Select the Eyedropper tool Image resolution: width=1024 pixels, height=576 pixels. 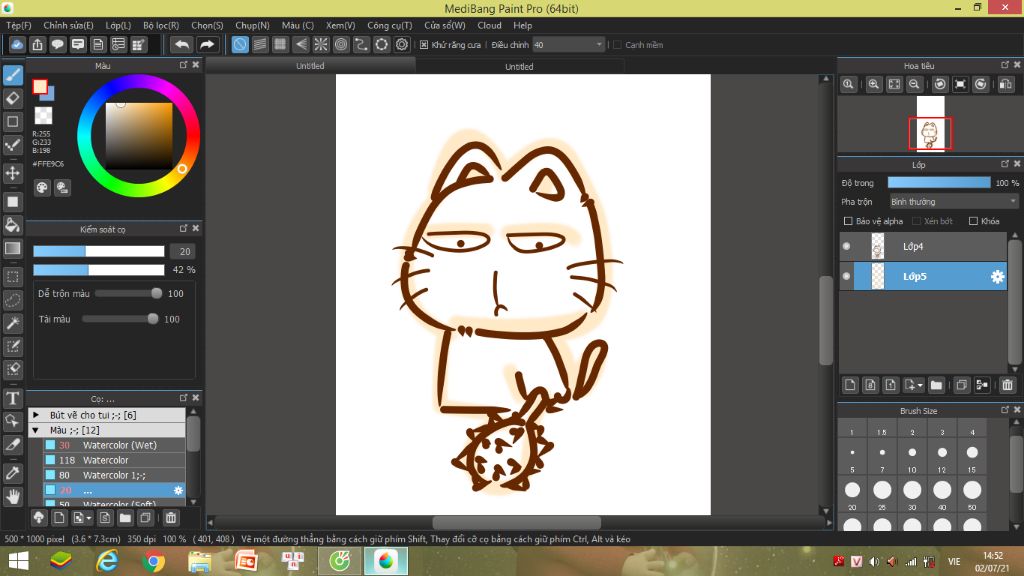(x=13, y=473)
